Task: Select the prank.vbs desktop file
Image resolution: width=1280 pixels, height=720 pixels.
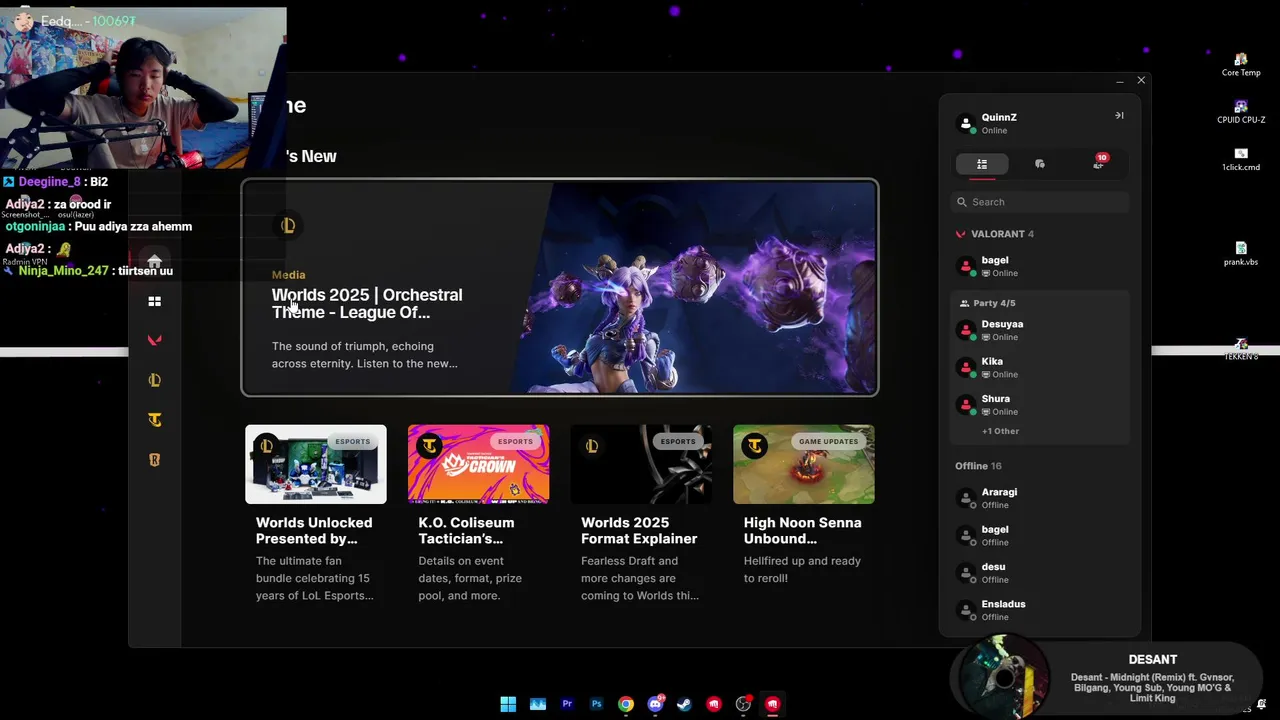Action: 1241,254
